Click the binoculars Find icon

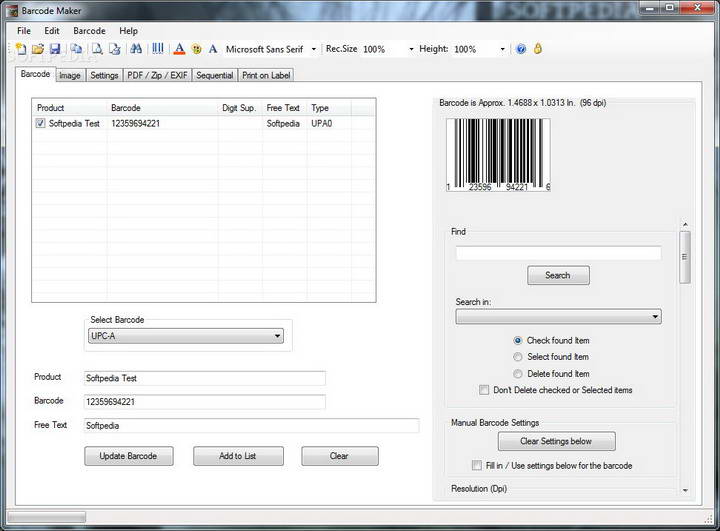pos(136,49)
